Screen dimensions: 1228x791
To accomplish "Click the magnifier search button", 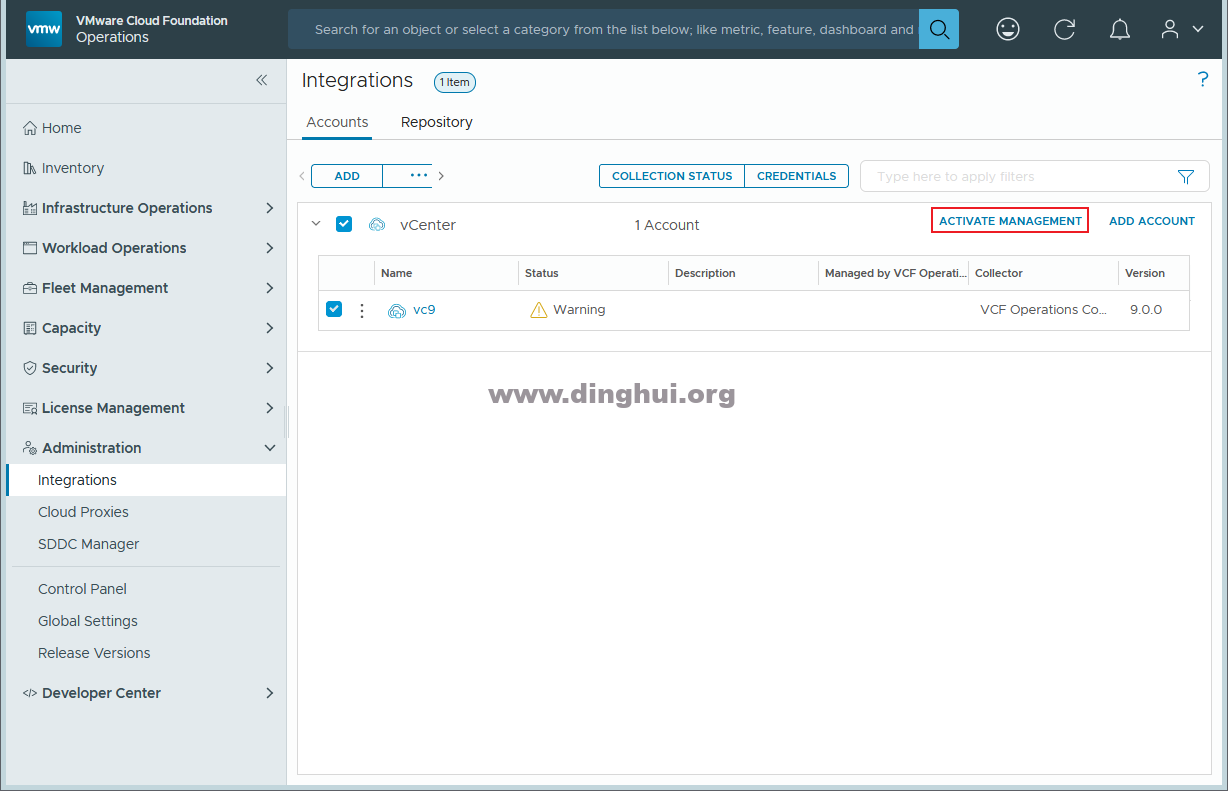I will 939,29.
